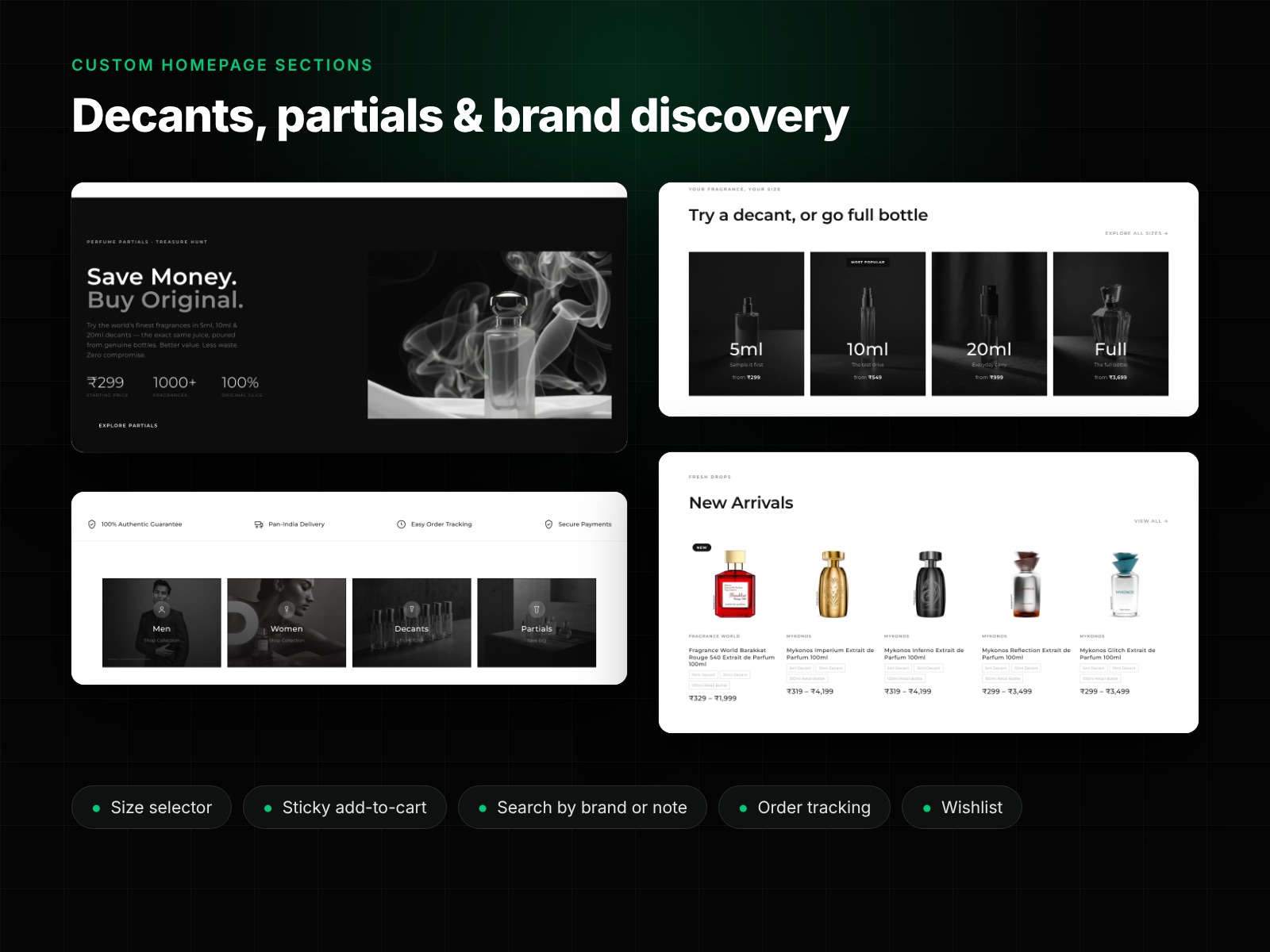
Task: Follow the View All link in New Arrivals
Action: pos(1151,521)
